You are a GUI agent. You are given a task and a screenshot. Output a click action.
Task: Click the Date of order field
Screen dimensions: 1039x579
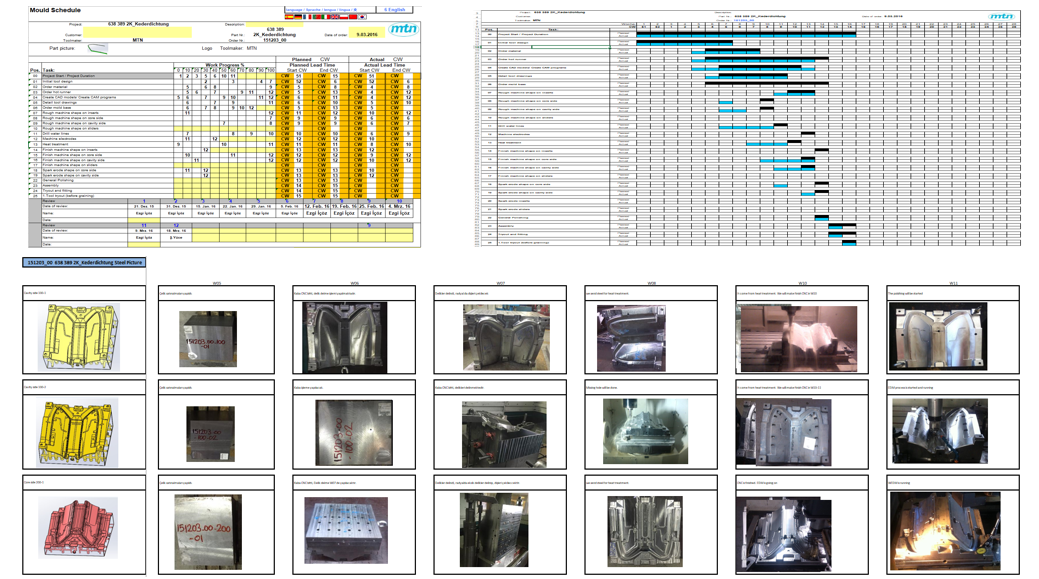click(x=366, y=34)
